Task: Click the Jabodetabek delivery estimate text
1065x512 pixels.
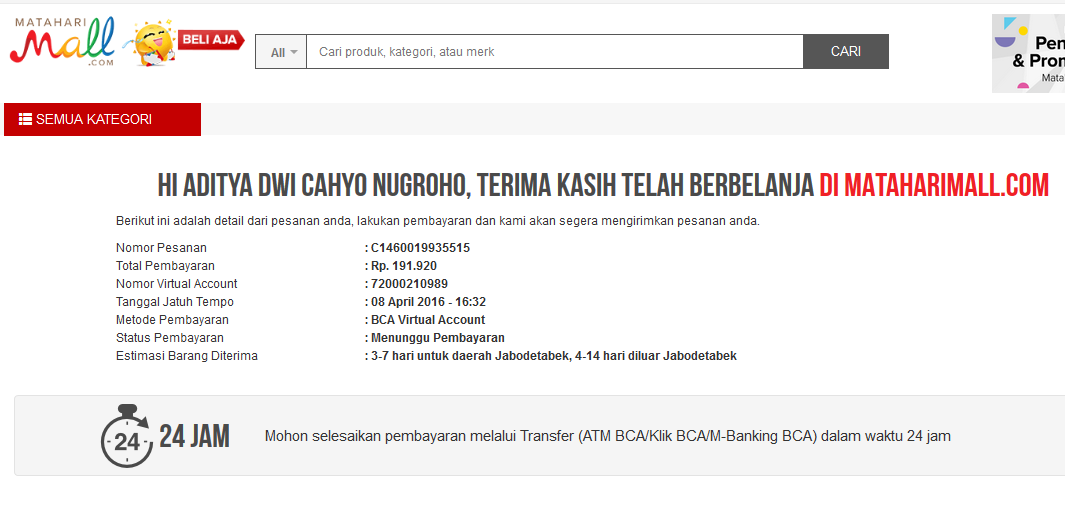Action: (x=554, y=356)
